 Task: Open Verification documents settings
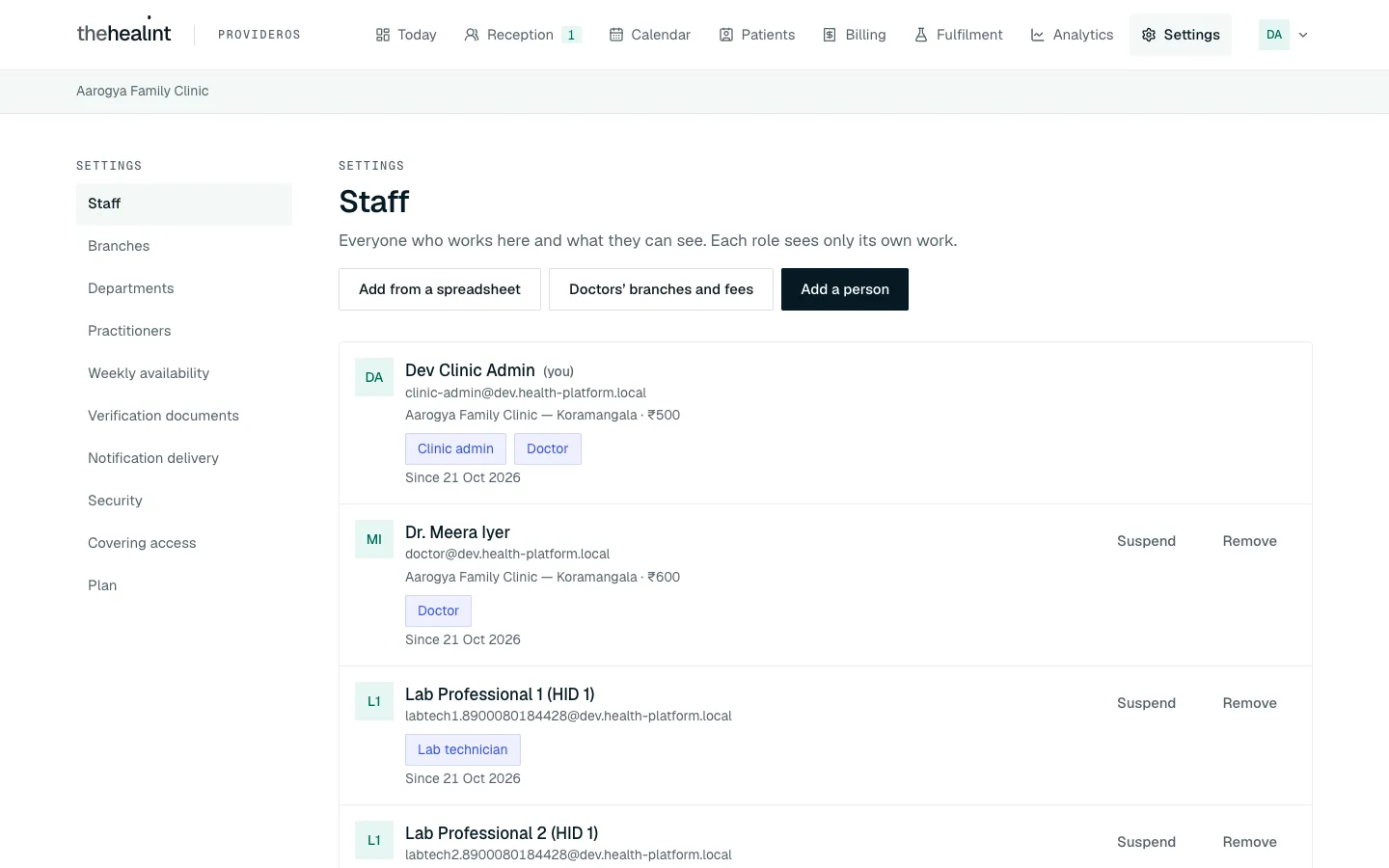[184, 416]
